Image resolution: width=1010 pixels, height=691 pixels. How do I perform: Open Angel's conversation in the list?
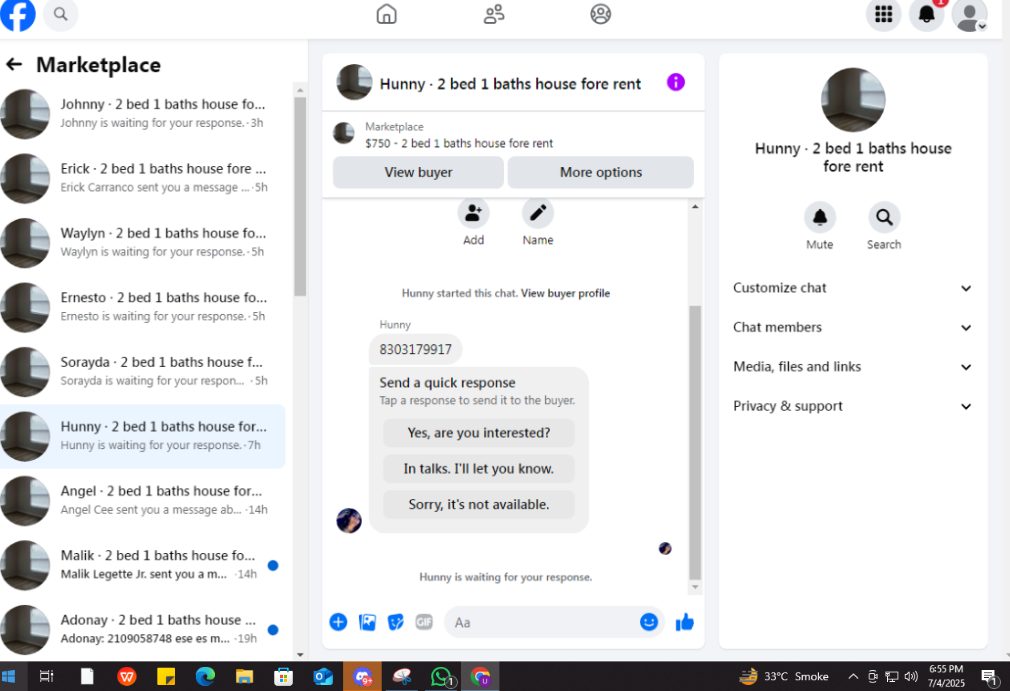[x=143, y=500]
